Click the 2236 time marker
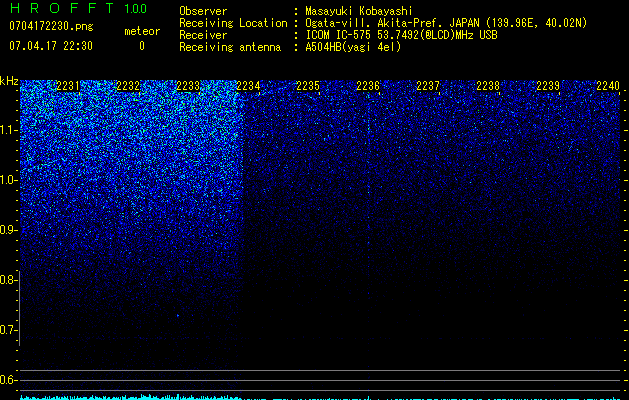Image resolution: width=629 pixels, height=400 pixels. [368, 86]
